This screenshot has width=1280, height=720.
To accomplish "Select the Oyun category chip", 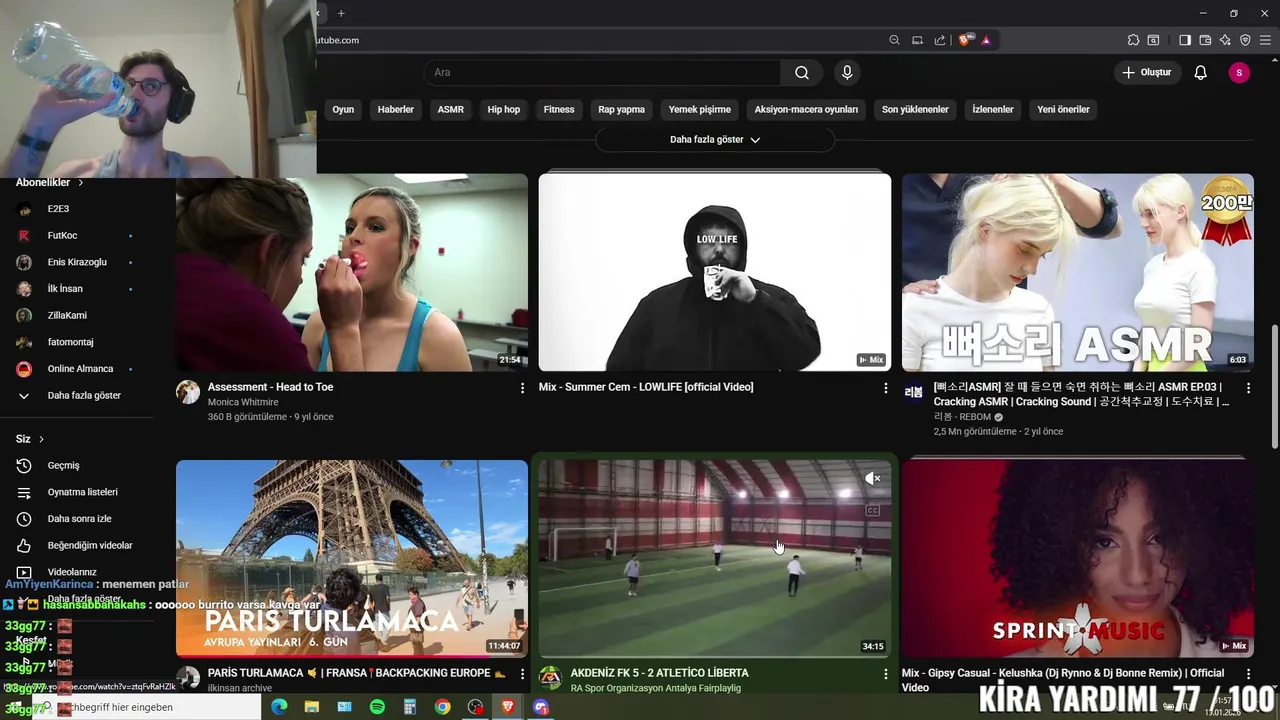I will coord(343,109).
